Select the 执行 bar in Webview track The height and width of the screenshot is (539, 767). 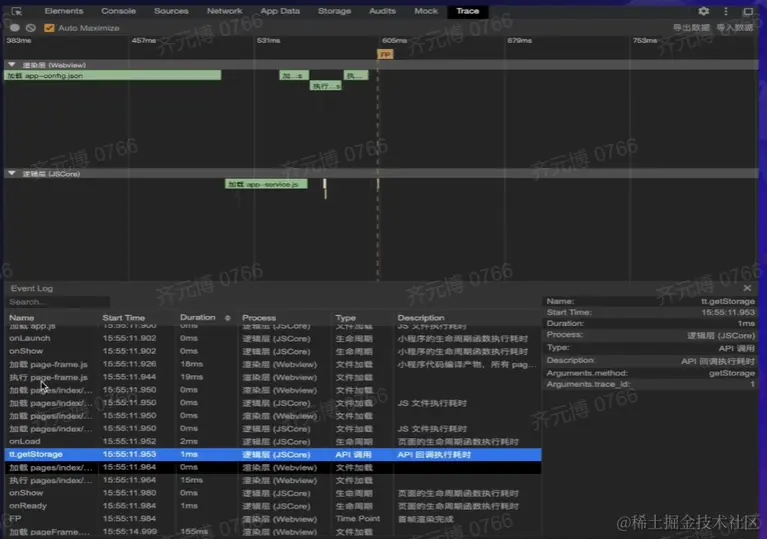(x=326, y=86)
